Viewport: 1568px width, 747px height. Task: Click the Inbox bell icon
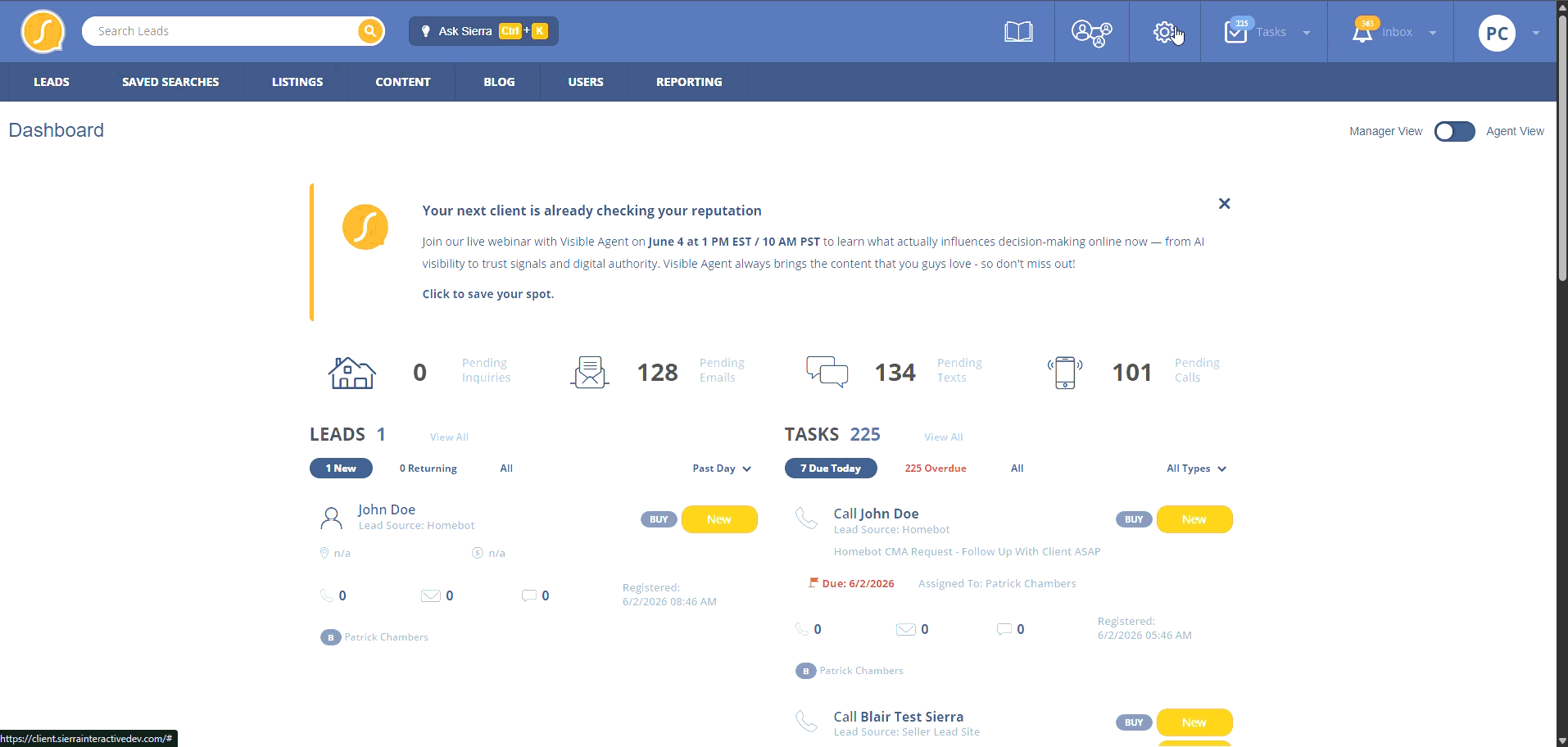[x=1362, y=33]
